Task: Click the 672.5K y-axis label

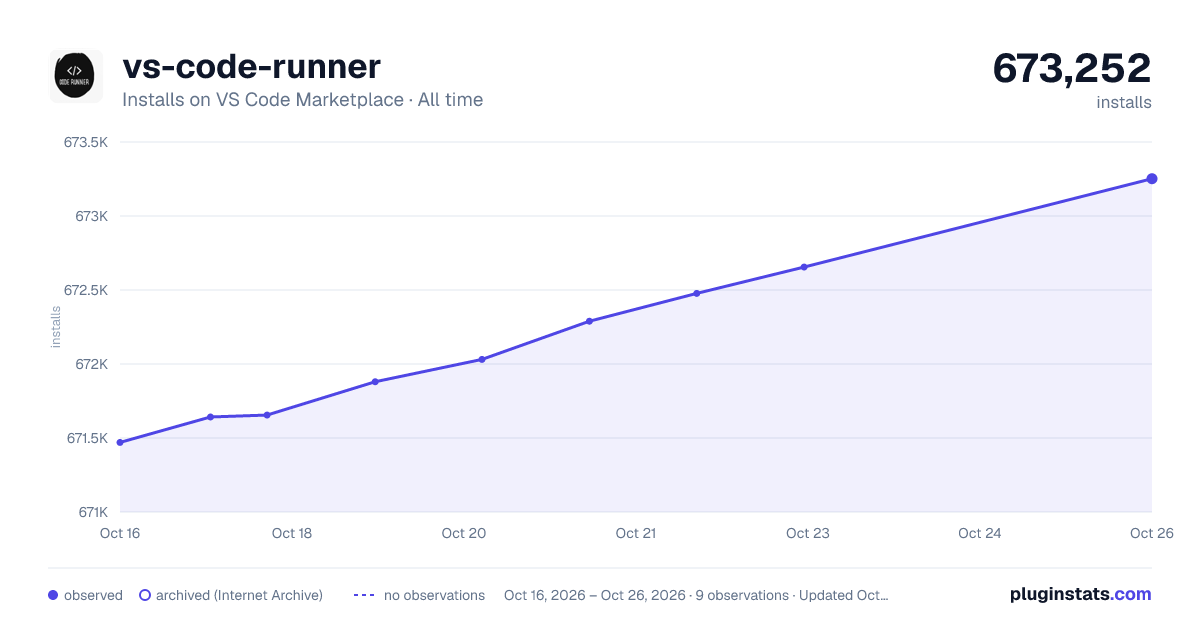Action: click(85, 290)
